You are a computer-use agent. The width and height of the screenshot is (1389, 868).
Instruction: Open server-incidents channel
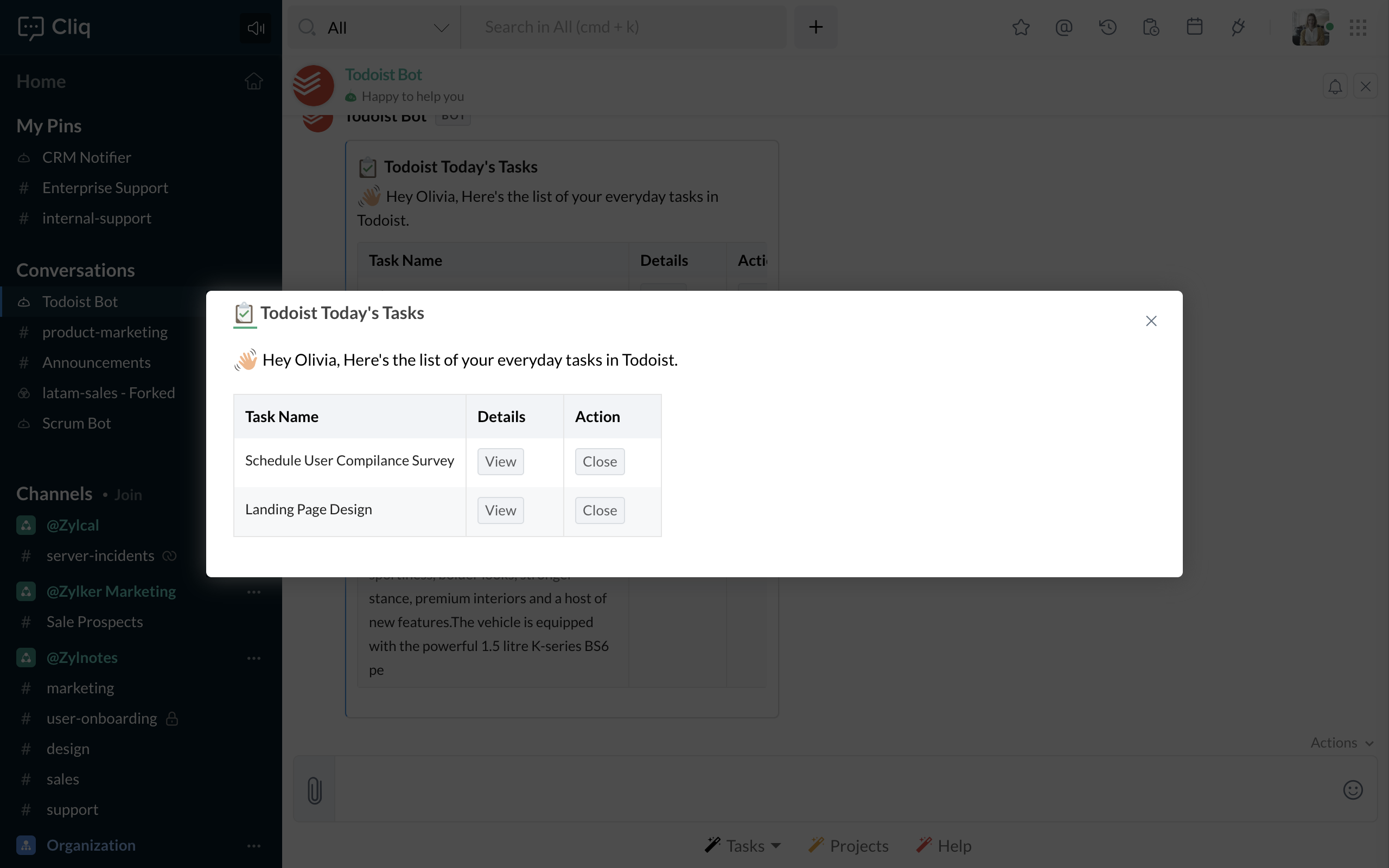pyautogui.click(x=100, y=556)
